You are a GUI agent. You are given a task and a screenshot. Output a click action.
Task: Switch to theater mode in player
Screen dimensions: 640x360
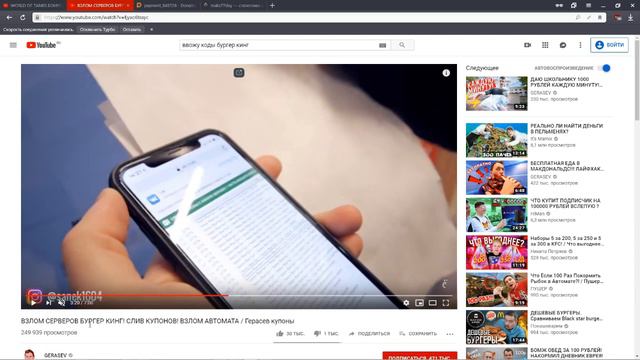coord(433,302)
